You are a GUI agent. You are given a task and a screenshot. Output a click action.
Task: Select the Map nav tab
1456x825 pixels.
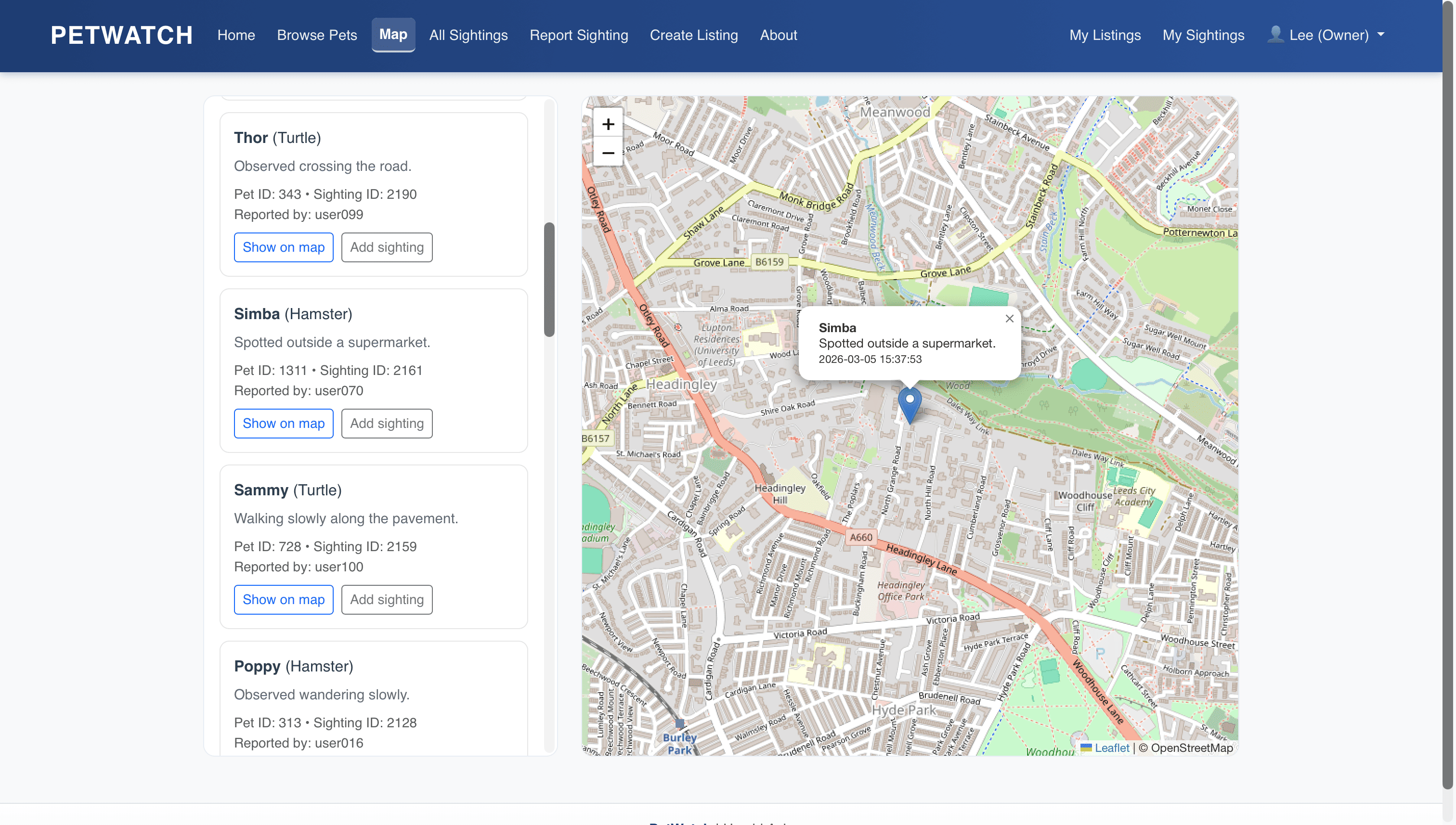pos(393,35)
